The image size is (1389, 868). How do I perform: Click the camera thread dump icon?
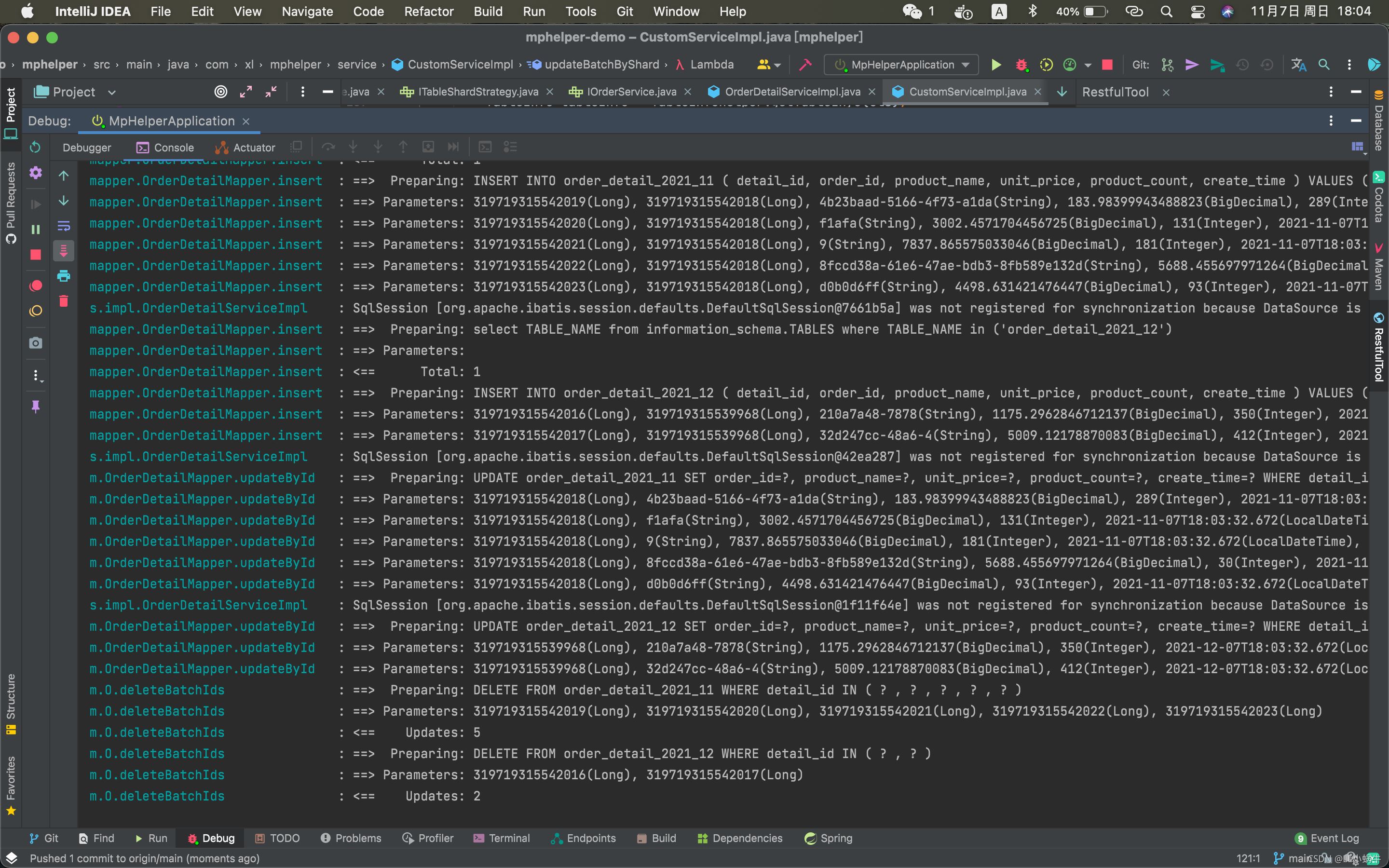36,343
